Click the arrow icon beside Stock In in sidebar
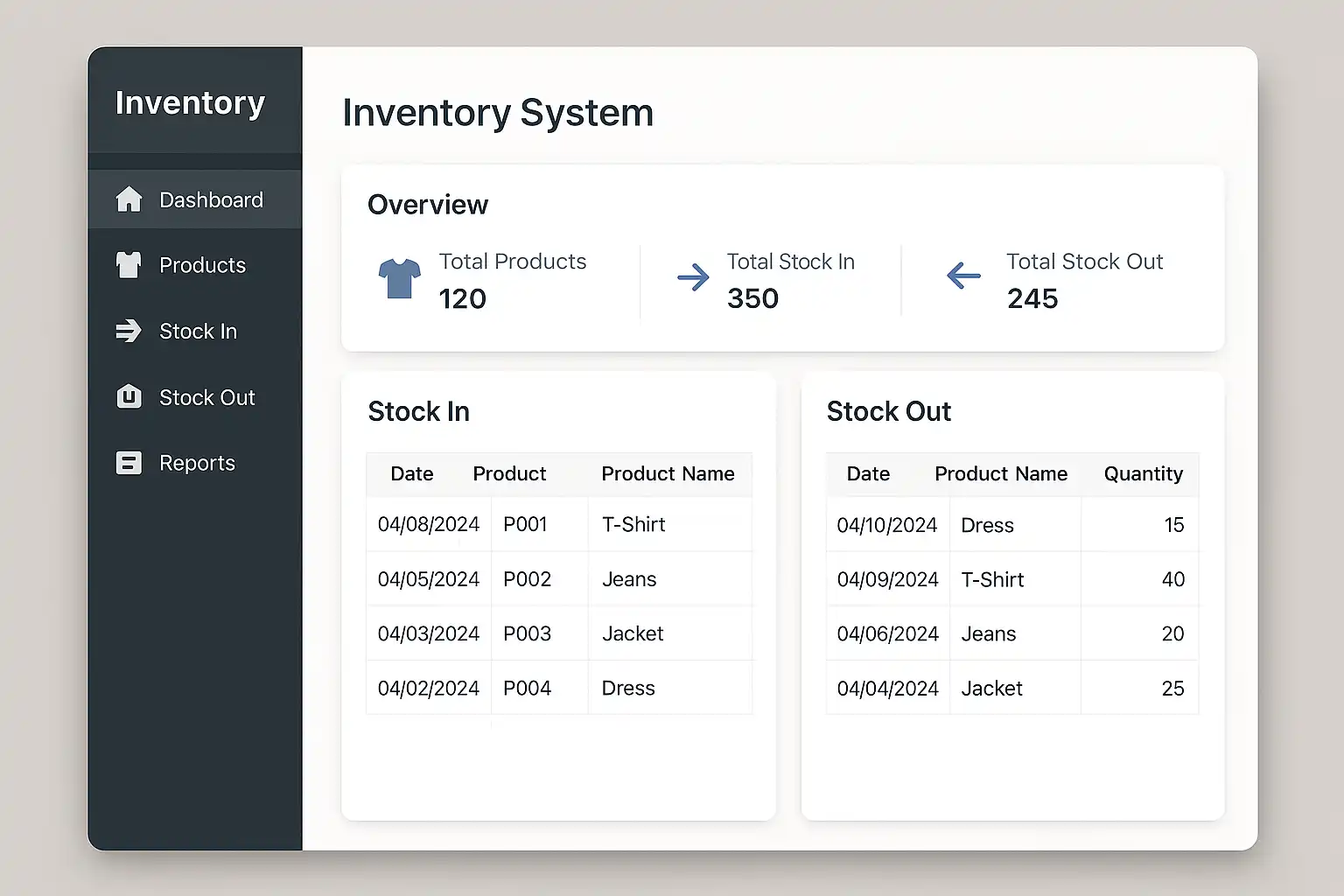Image resolution: width=1344 pixels, height=896 pixels. (x=129, y=331)
